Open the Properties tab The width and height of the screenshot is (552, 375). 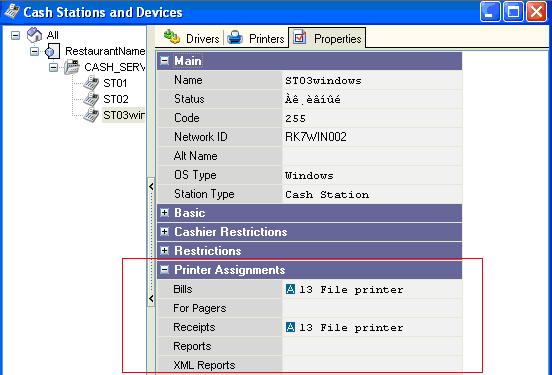pos(327,38)
